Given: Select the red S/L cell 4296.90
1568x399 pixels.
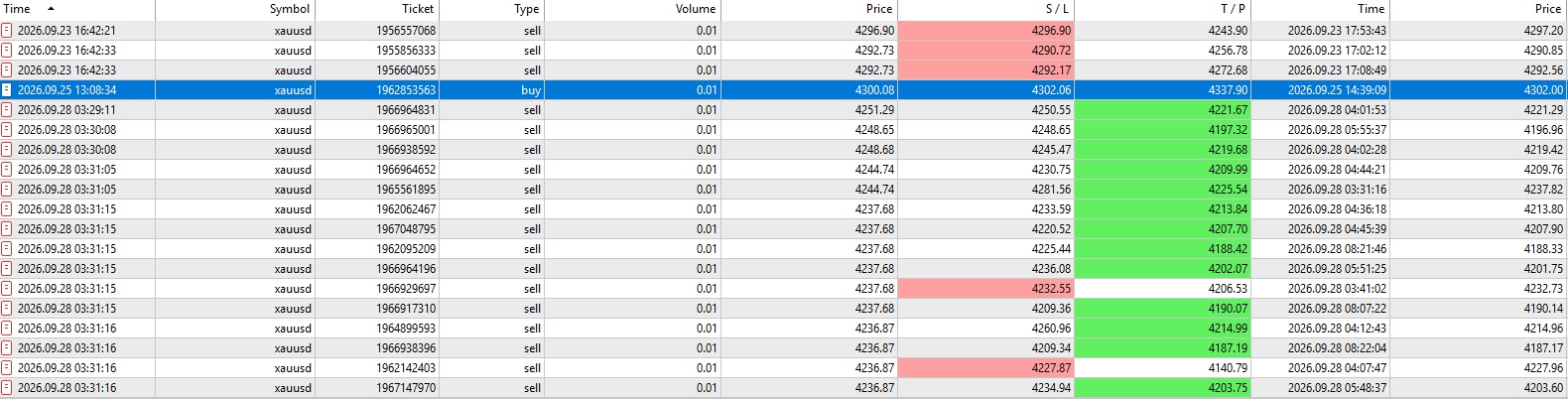Looking at the screenshot, I should 985,31.
